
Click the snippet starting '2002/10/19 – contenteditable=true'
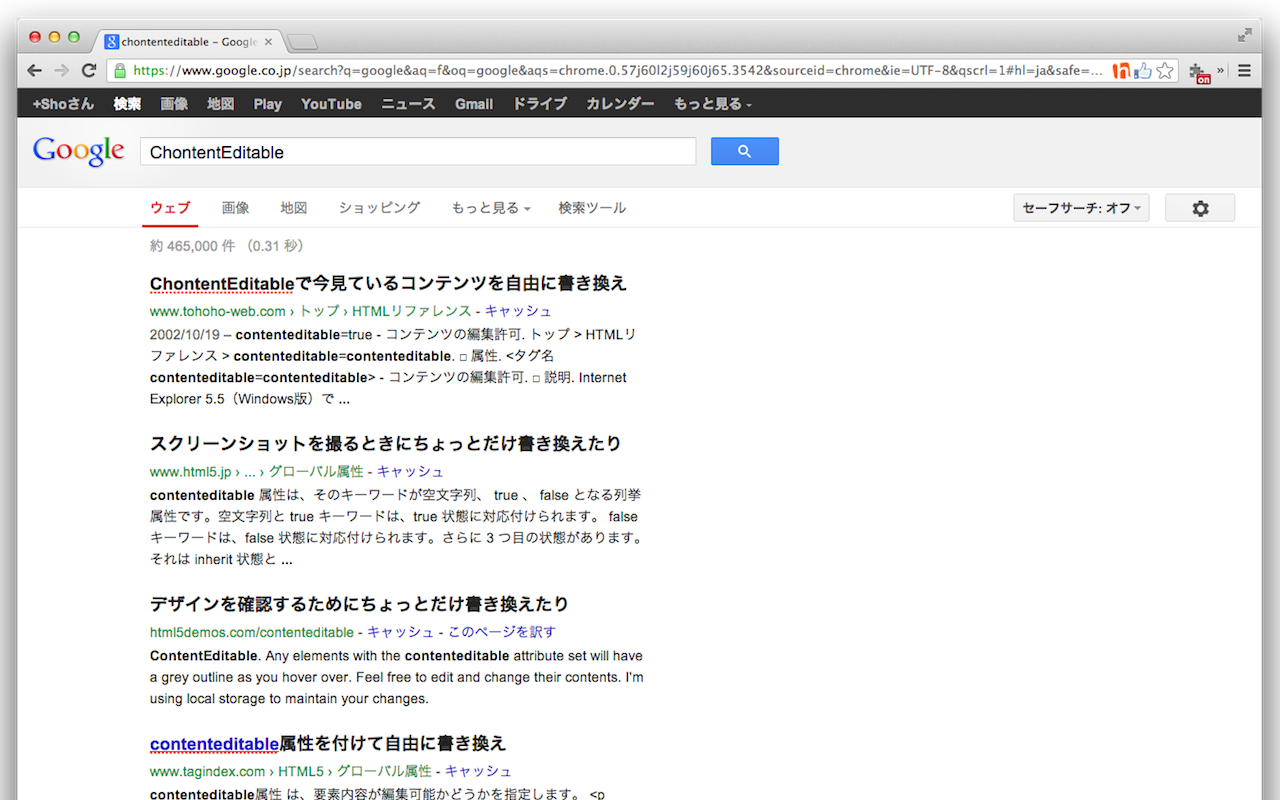pos(394,366)
